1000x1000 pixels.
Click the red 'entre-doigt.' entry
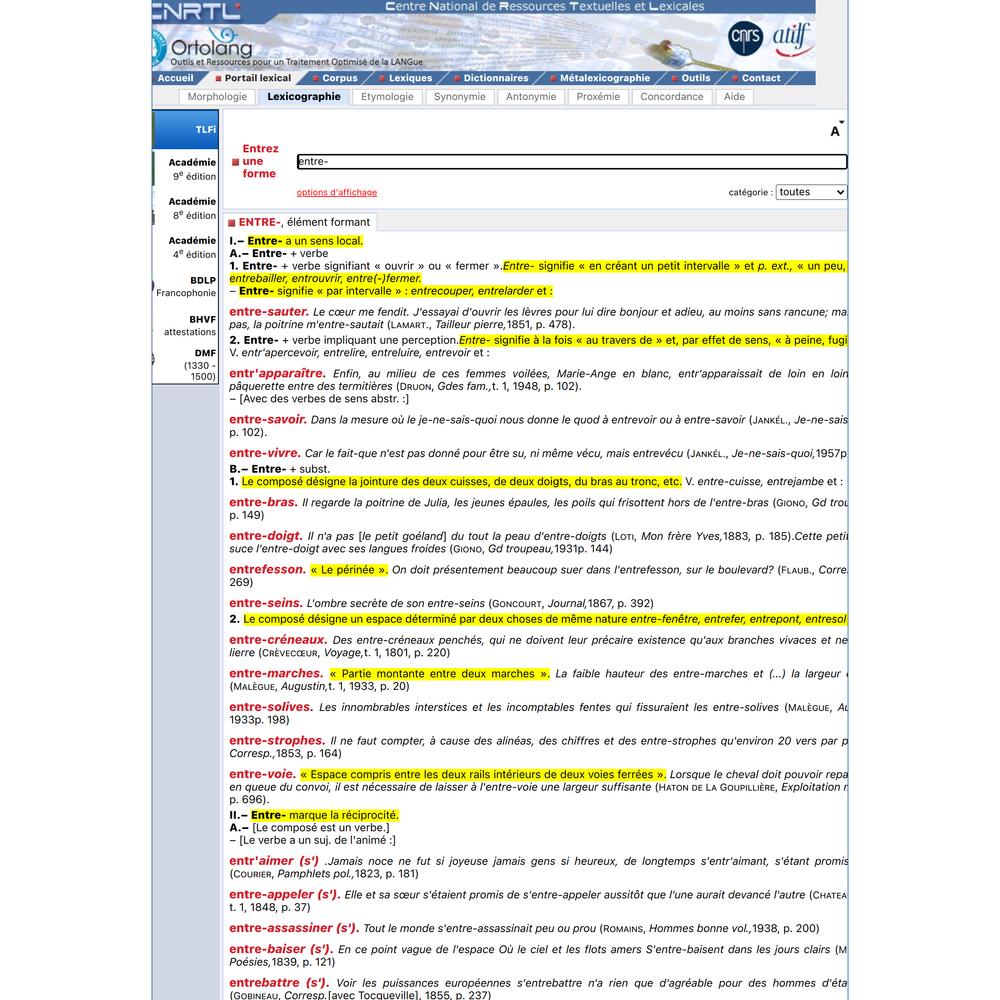tap(265, 536)
